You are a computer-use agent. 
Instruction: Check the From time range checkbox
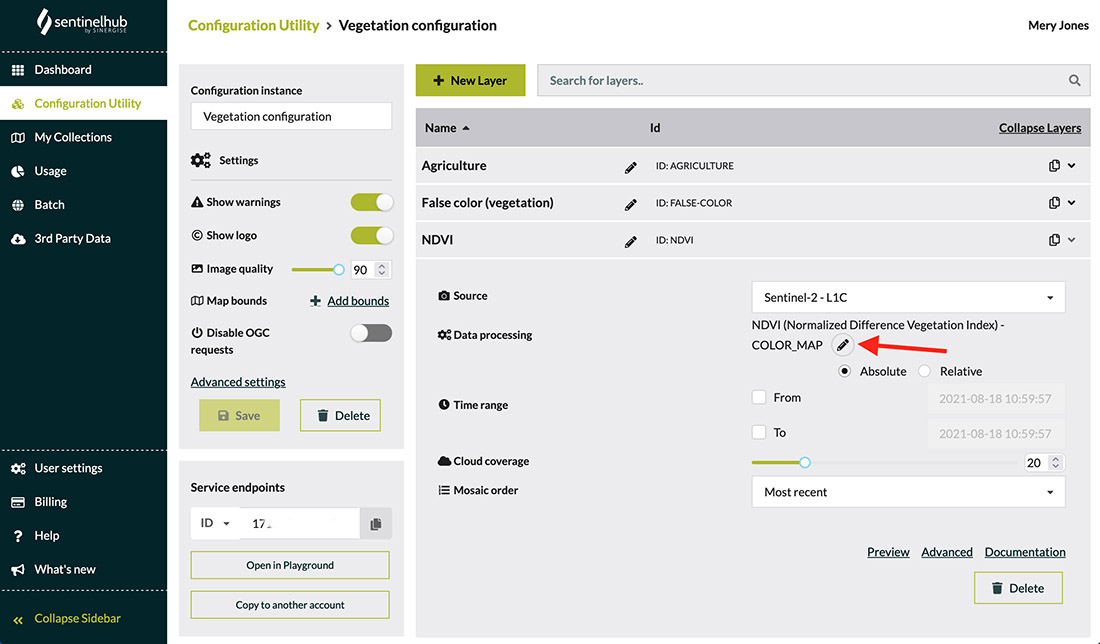758,397
